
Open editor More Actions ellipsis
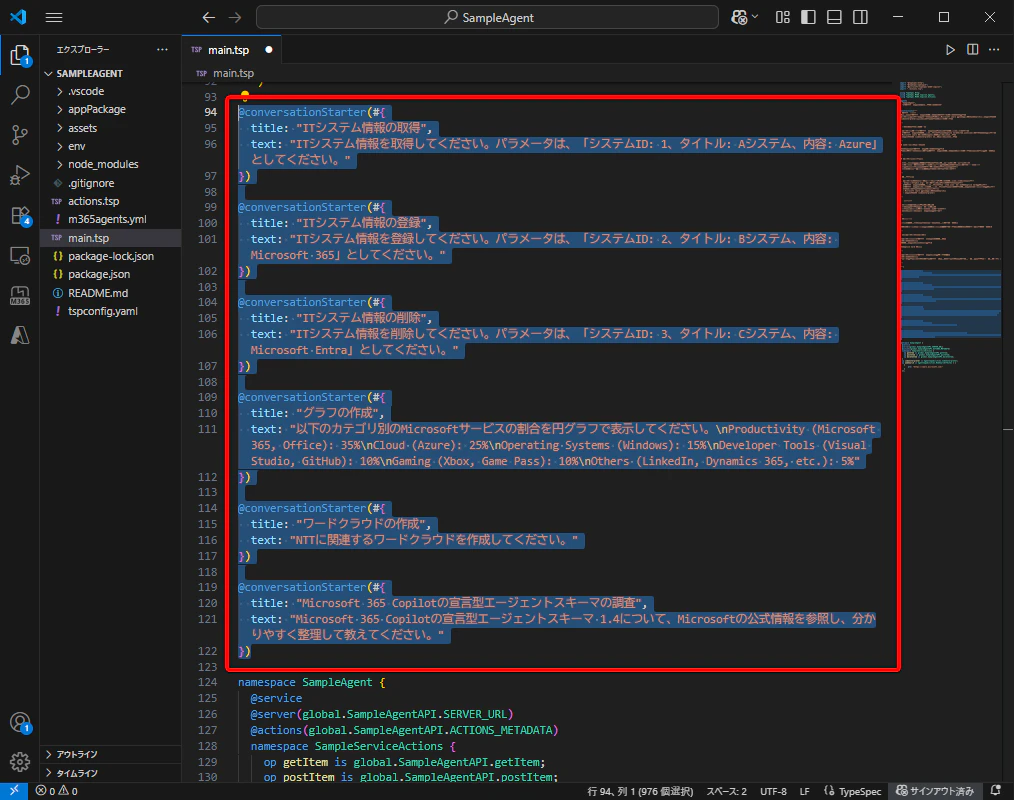pos(994,50)
